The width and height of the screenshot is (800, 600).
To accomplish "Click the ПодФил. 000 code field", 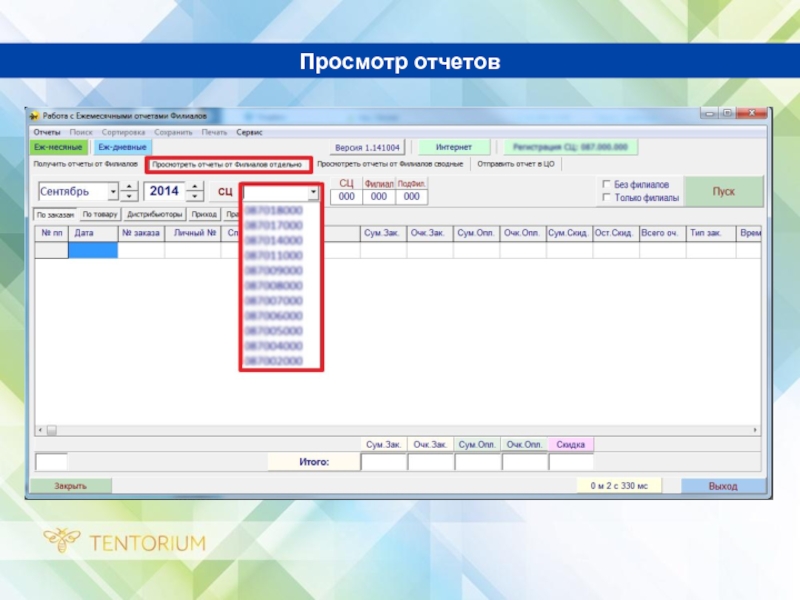I will pos(411,196).
